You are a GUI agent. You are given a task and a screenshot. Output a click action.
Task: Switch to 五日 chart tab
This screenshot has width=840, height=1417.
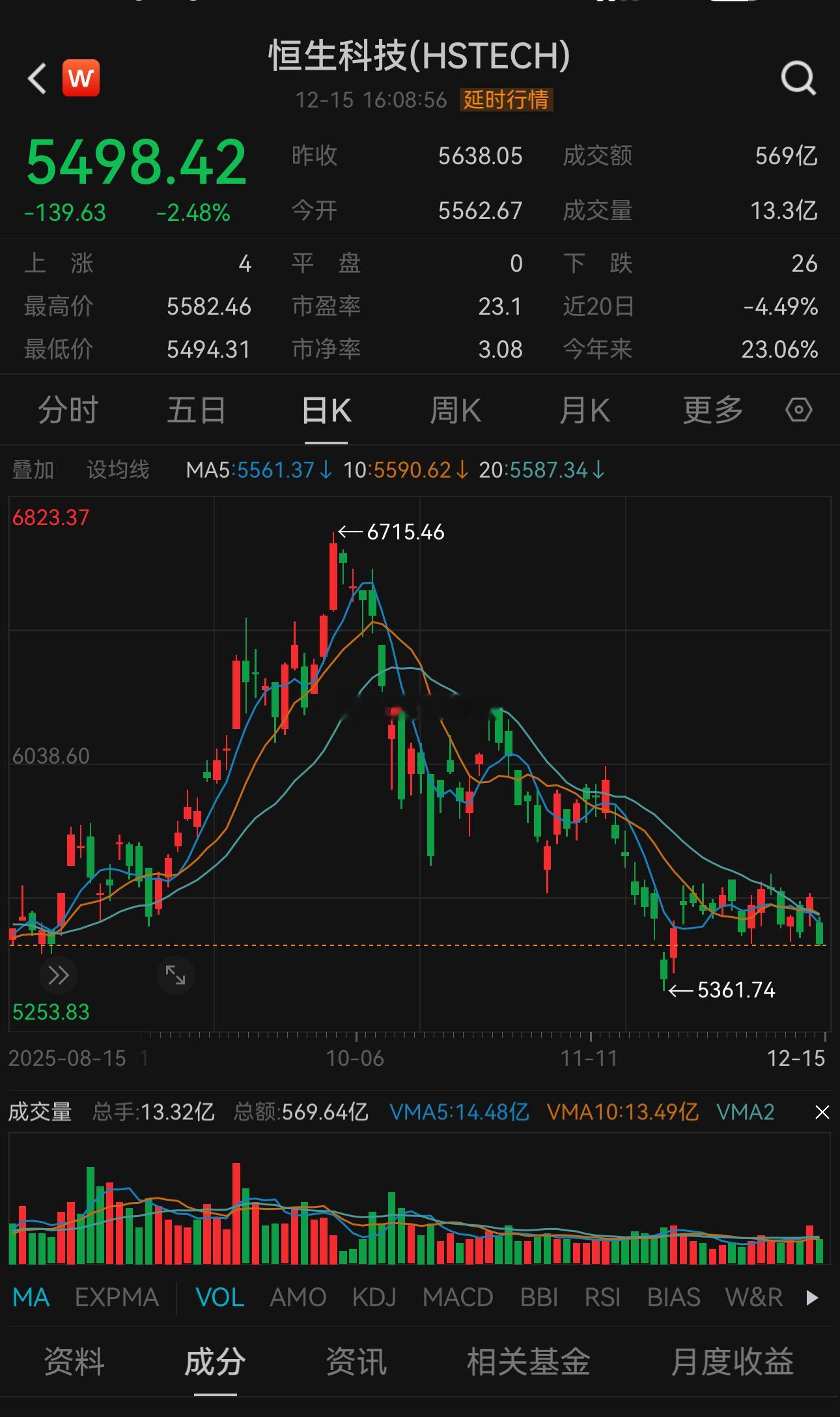[197, 410]
